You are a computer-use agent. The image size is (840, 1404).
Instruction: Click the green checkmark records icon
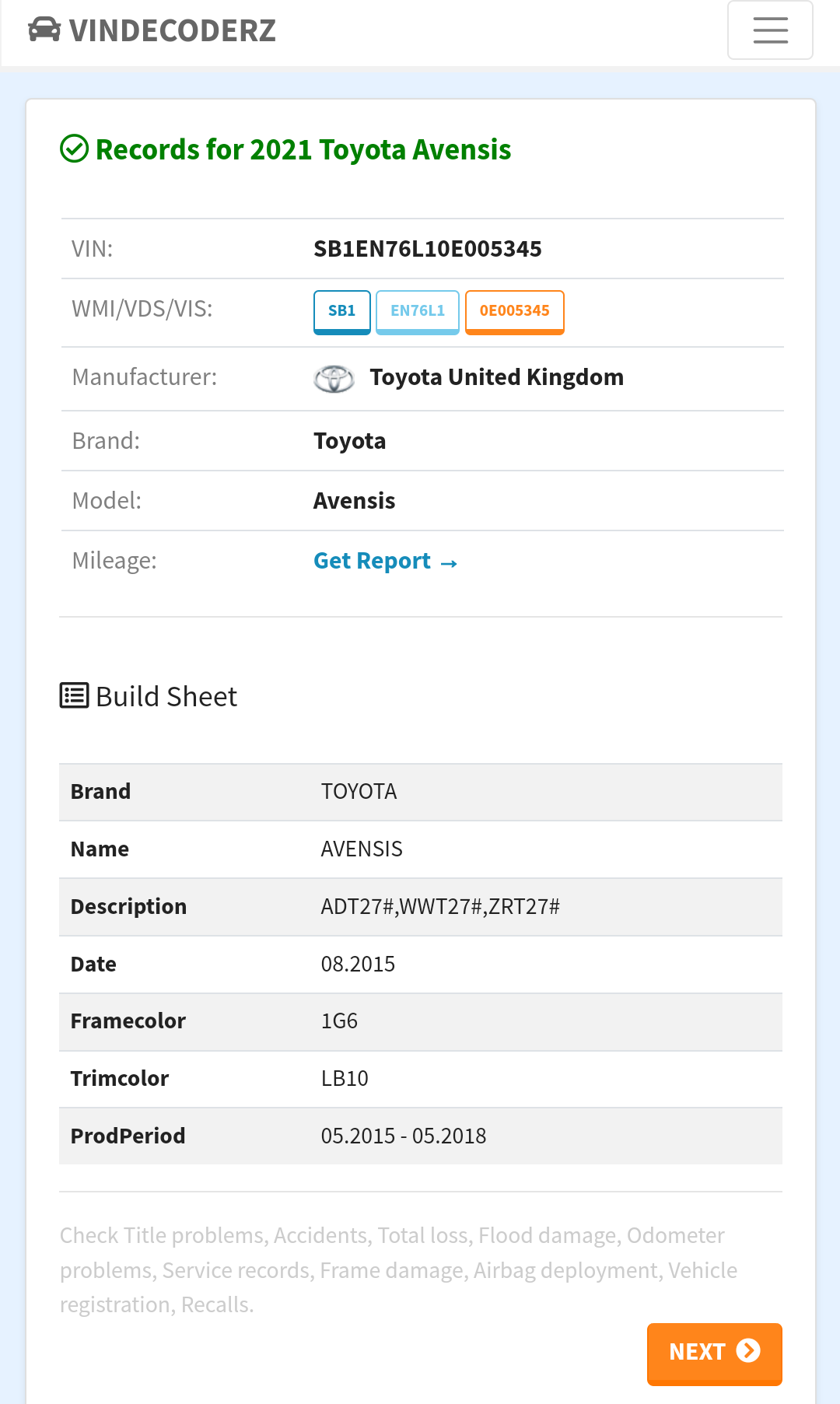(75, 149)
